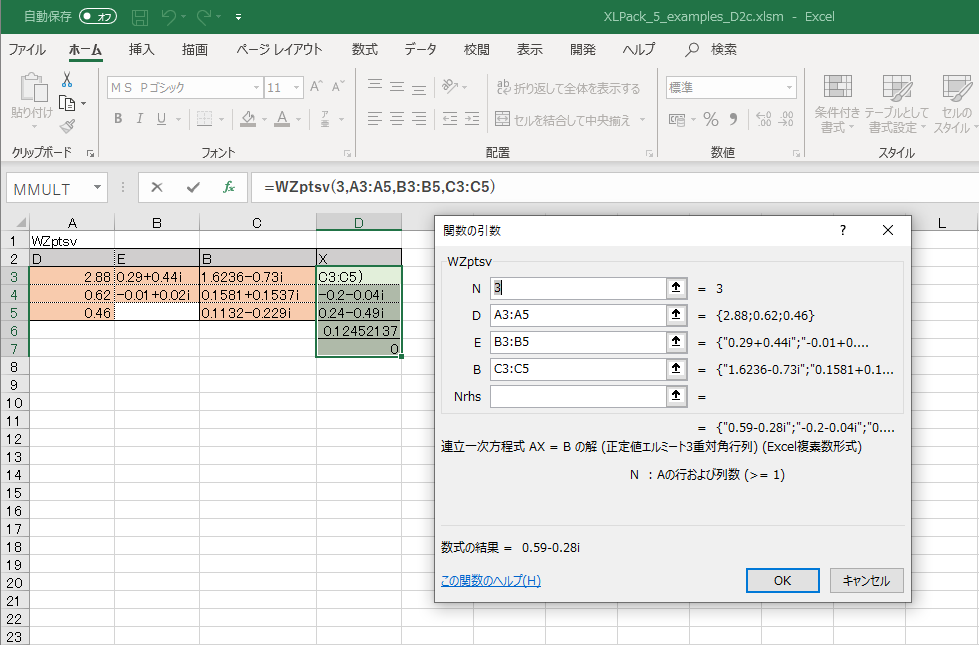Screen dimensions: 979x645
Task: Expand the font size dropdown
Action: point(297,88)
